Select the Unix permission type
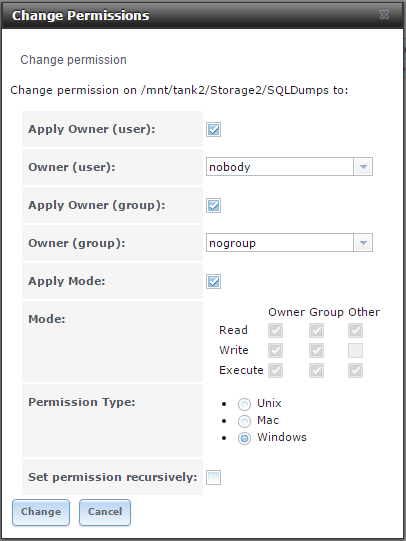 244,404
